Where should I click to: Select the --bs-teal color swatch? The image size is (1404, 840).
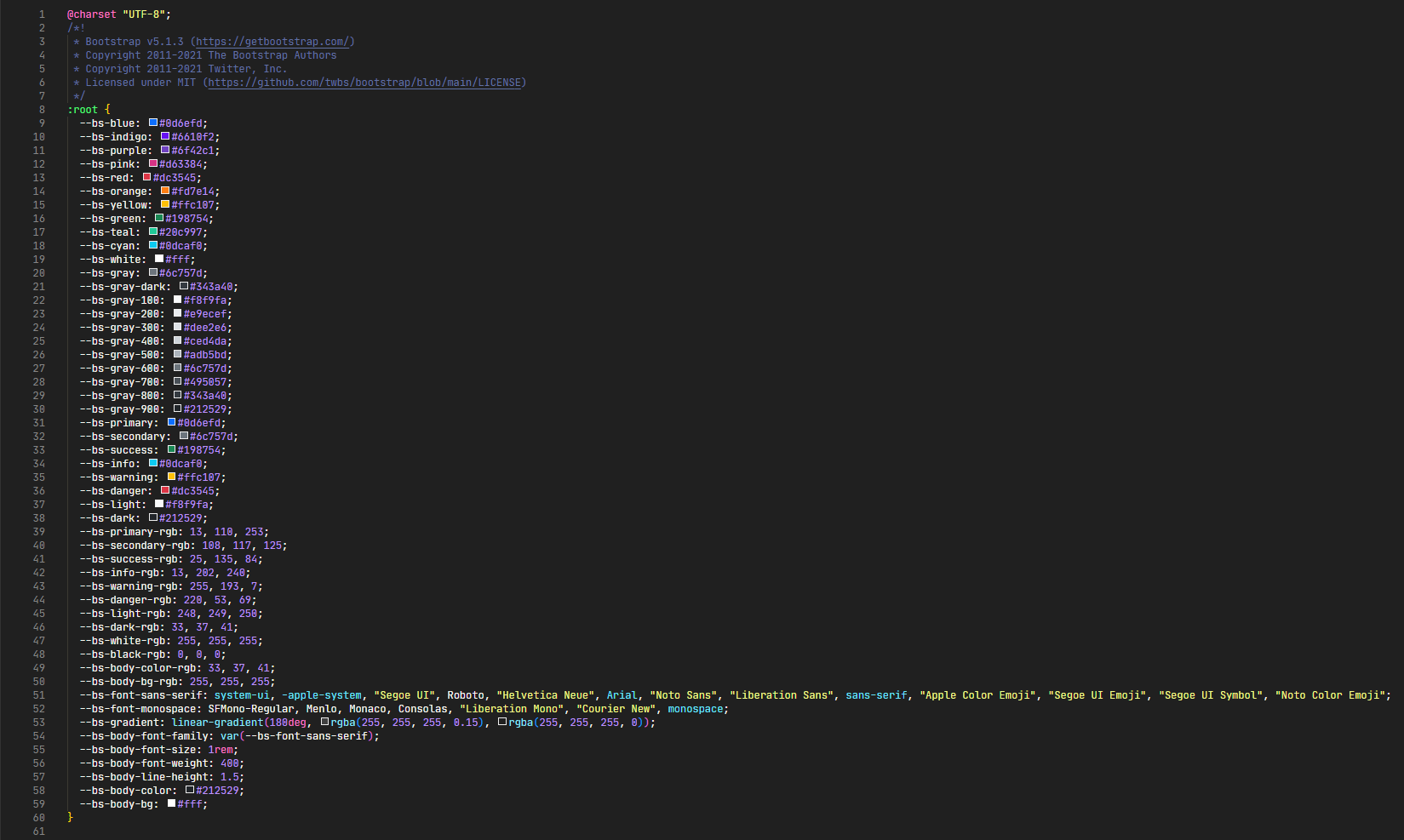point(153,231)
